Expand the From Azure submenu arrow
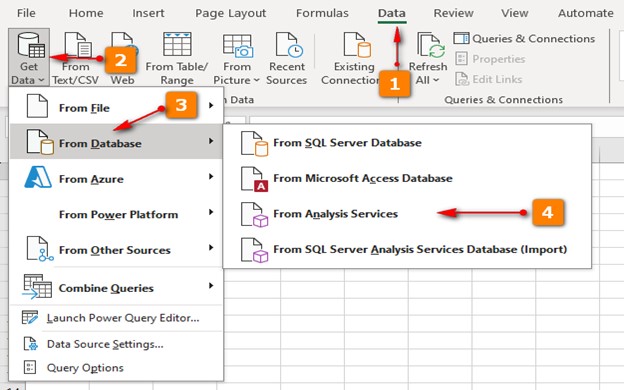Image resolution: width=624 pixels, height=390 pixels. point(211,176)
